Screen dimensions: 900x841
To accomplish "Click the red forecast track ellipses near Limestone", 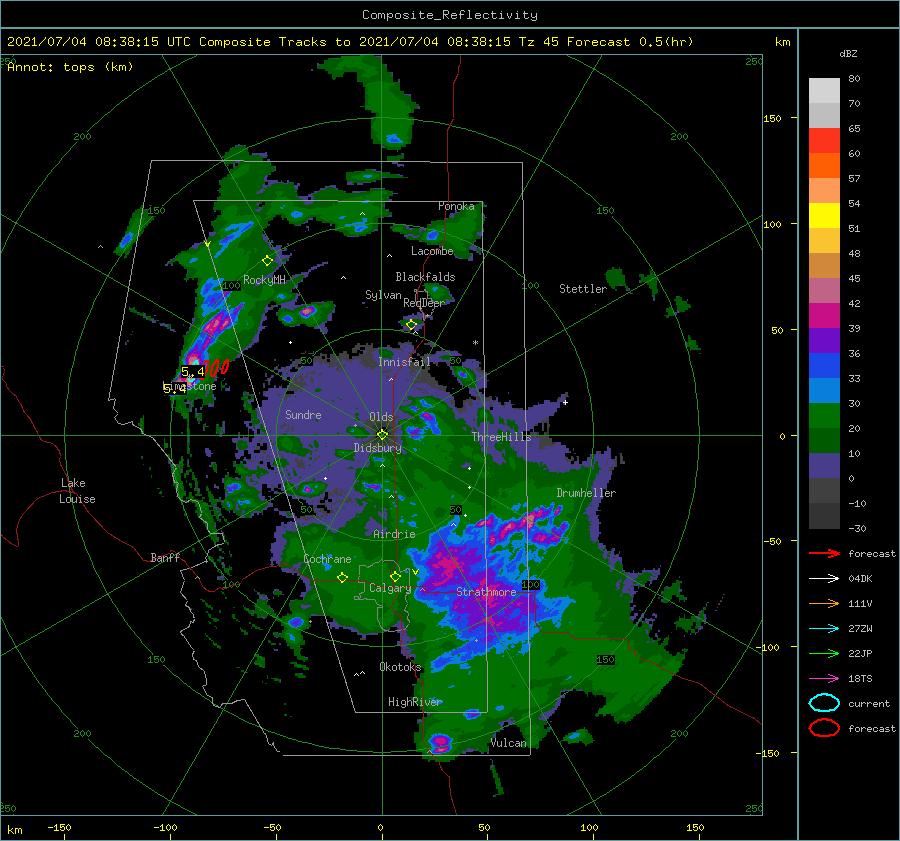I will pos(217,367).
